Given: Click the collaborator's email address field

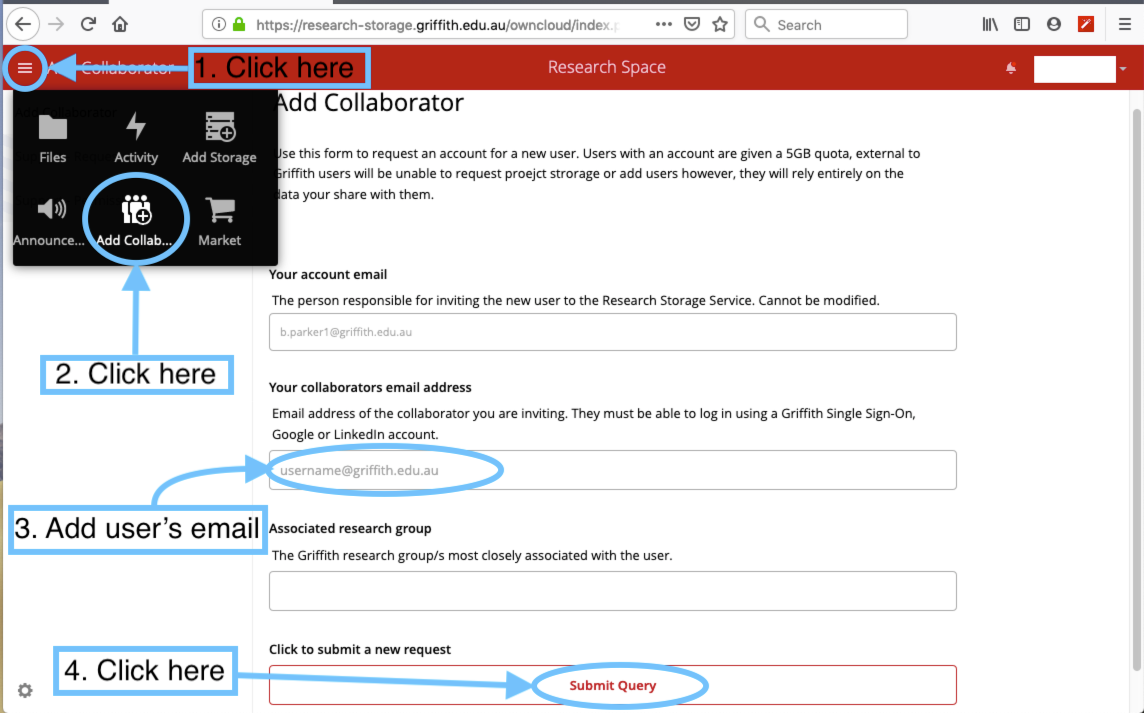Looking at the screenshot, I should (x=612, y=470).
